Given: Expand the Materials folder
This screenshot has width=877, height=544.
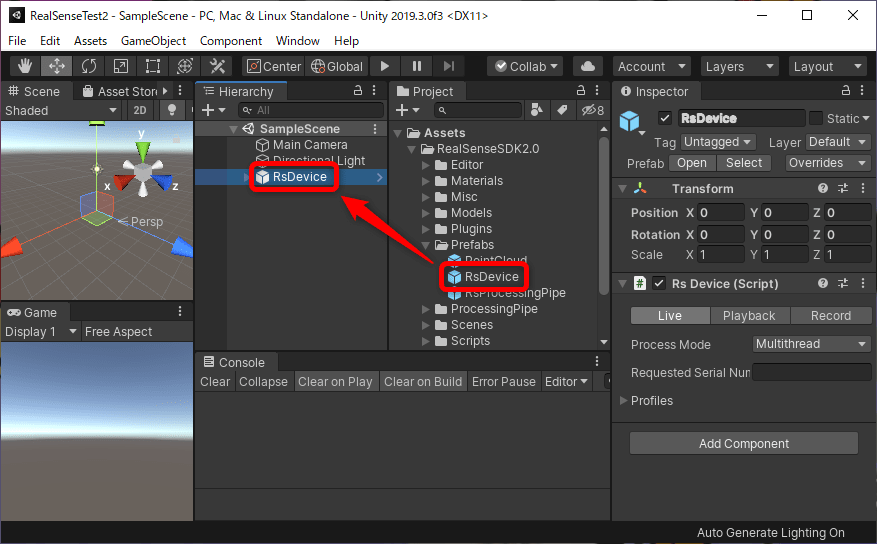Looking at the screenshot, I should click(426, 181).
